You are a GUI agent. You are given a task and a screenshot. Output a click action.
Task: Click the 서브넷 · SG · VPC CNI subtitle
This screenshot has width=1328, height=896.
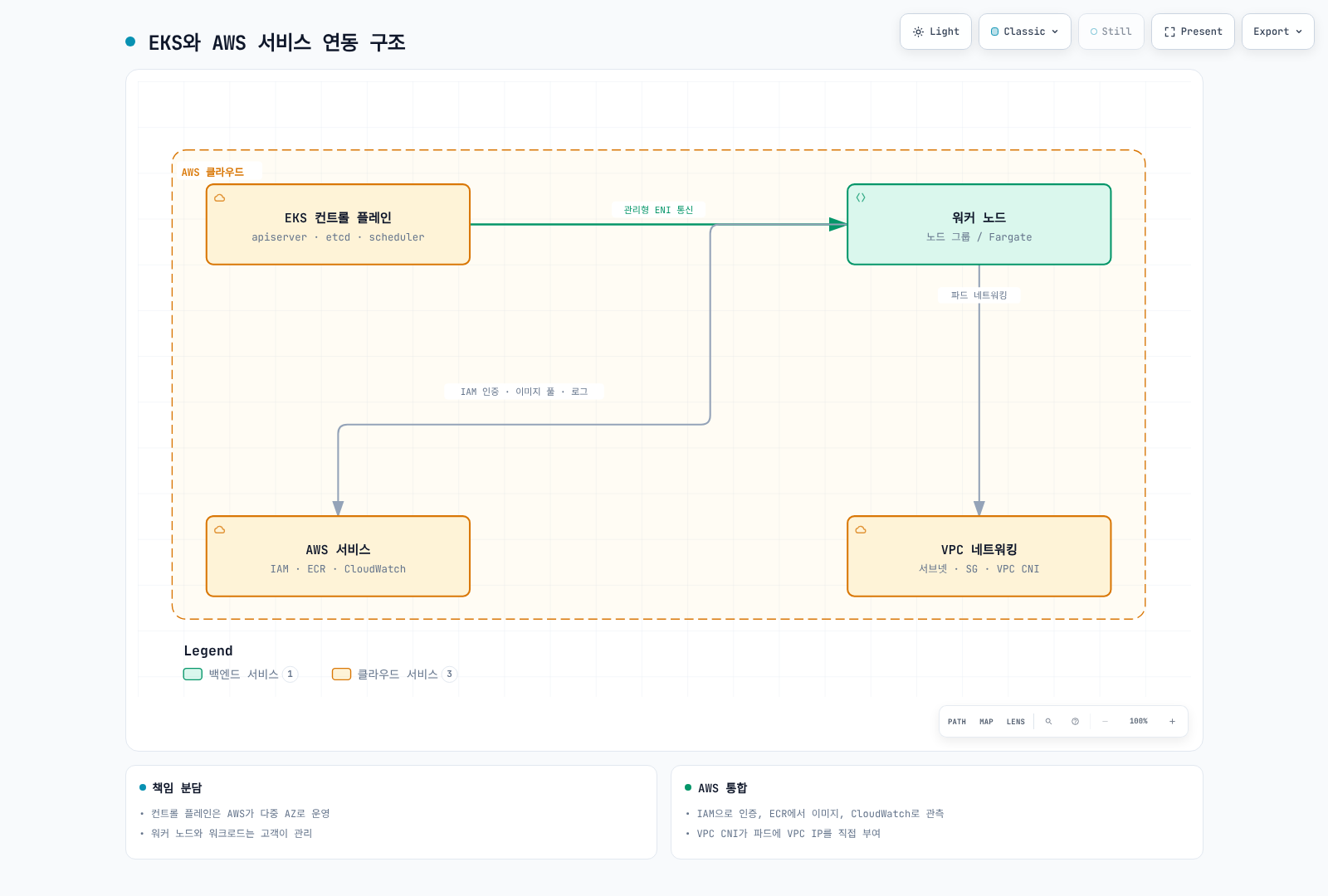tap(979, 569)
